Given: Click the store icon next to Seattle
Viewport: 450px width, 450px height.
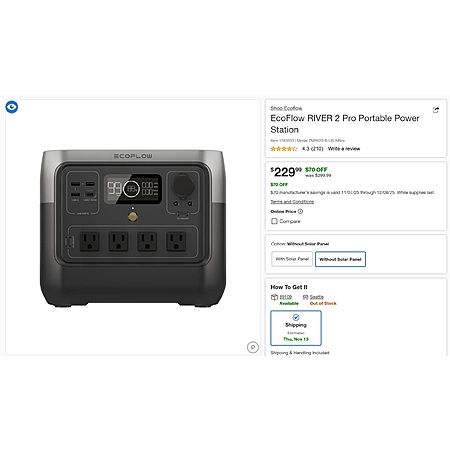Looking at the screenshot, I should (305, 297).
